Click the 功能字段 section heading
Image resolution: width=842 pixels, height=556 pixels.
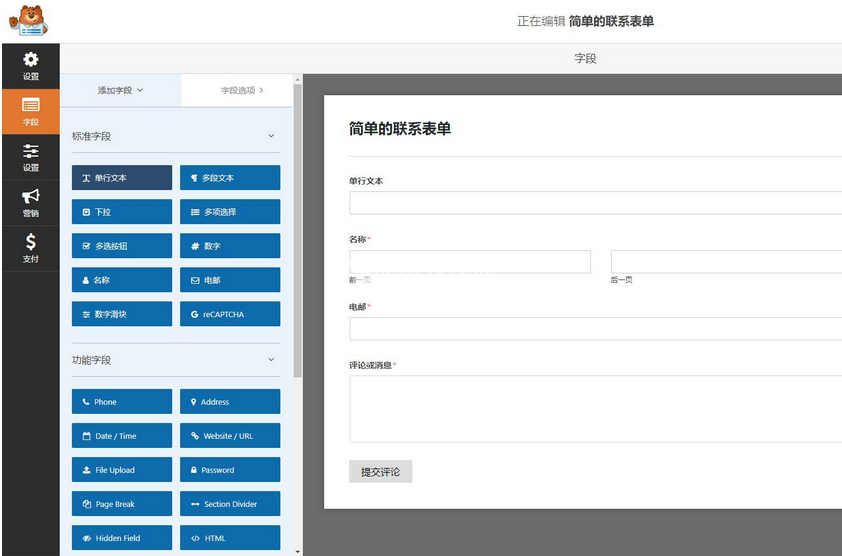pos(91,360)
